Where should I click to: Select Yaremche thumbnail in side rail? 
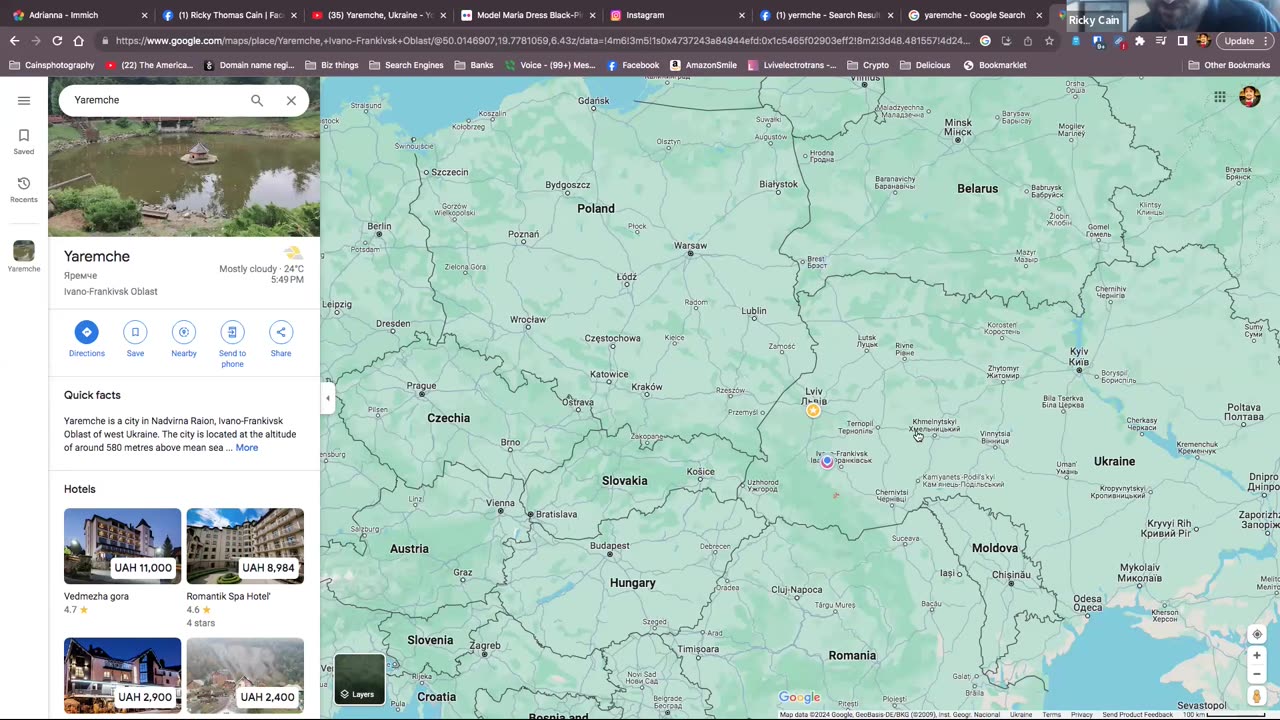[x=24, y=256]
